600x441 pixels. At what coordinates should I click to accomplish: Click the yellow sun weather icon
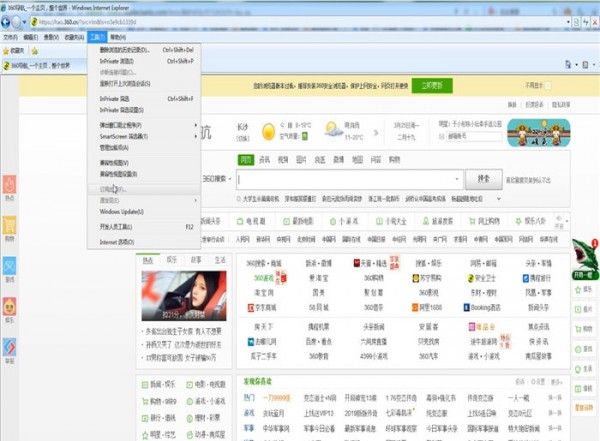click(x=268, y=131)
